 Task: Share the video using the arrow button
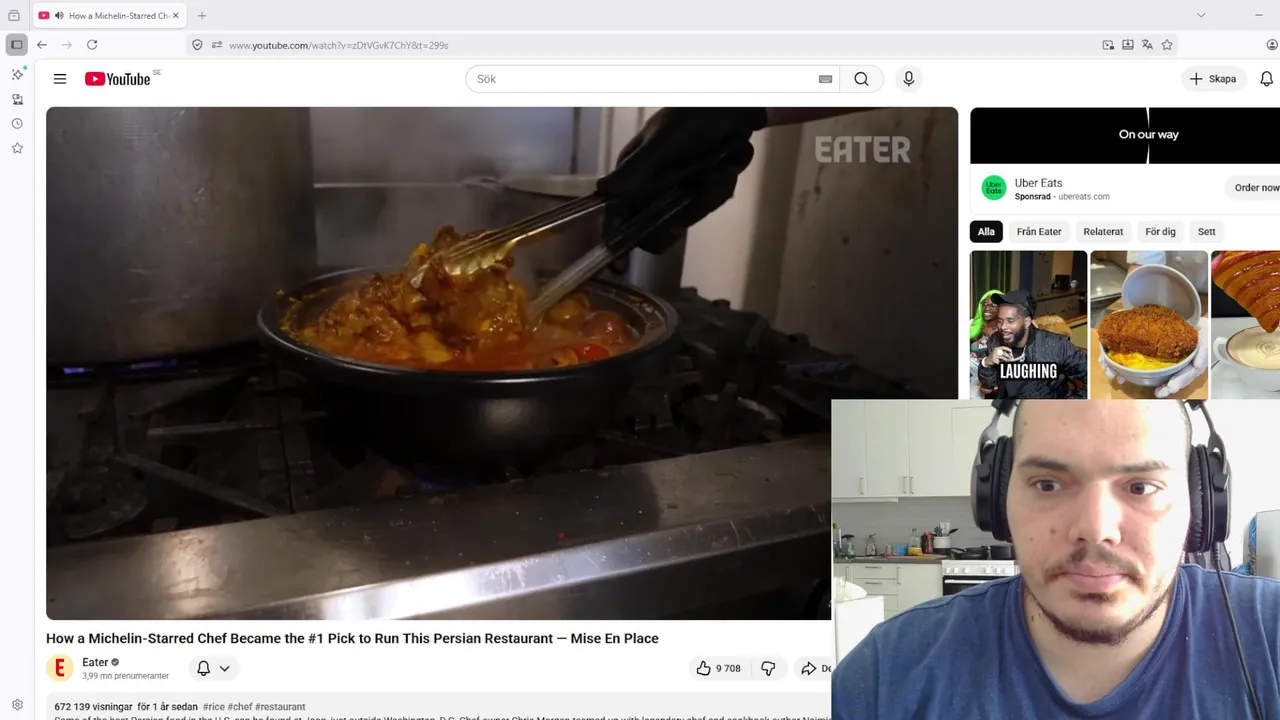tap(812, 668)
